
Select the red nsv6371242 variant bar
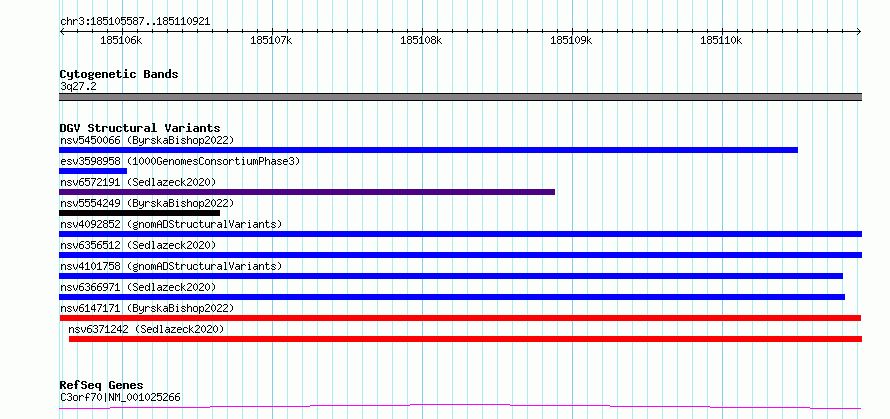(465, 339)
